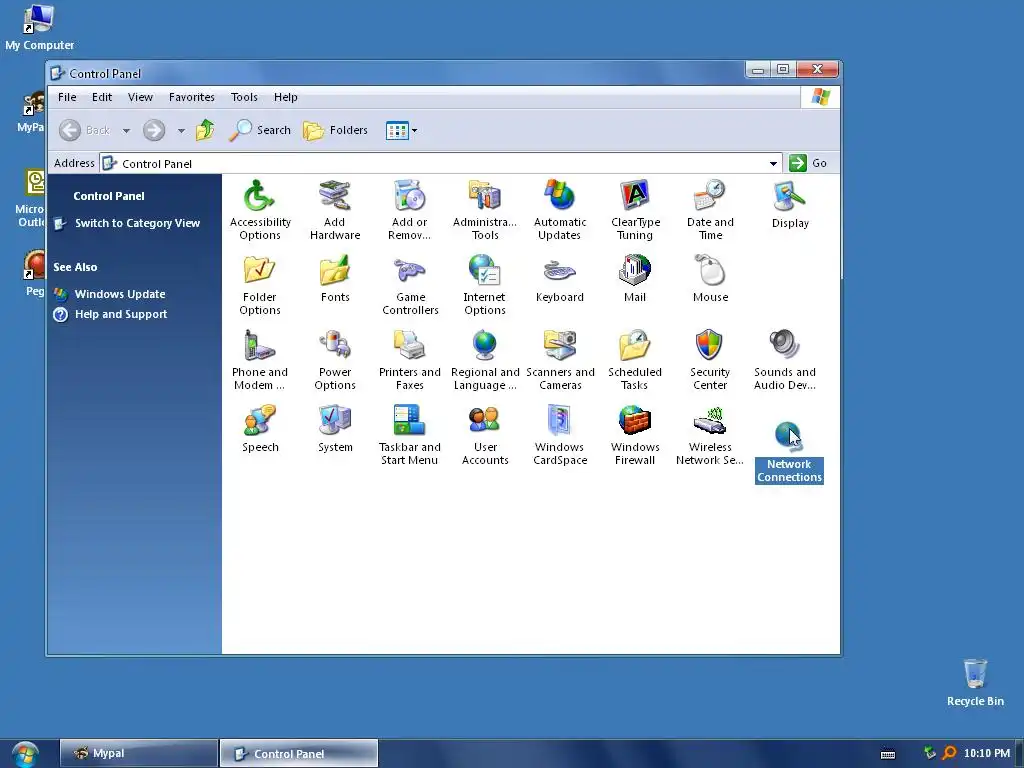The width and height of the screenshot is (1024, 768).
Task: Select Date and Time icon
Action: click(x=710, y=209)
